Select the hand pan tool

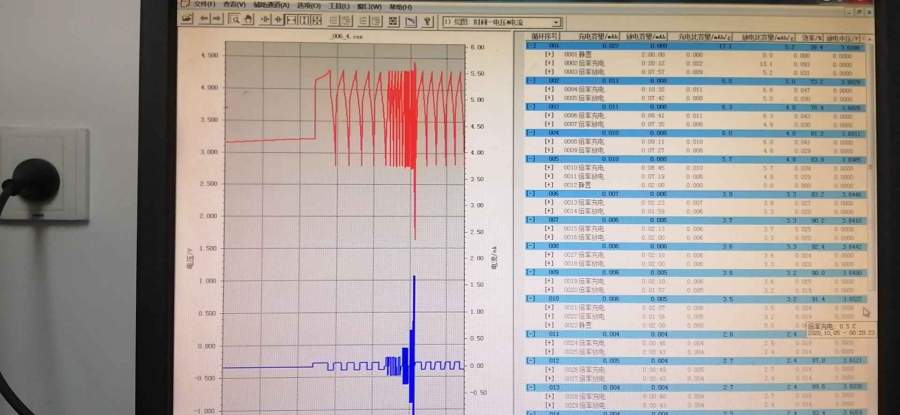tap(248, 20)
